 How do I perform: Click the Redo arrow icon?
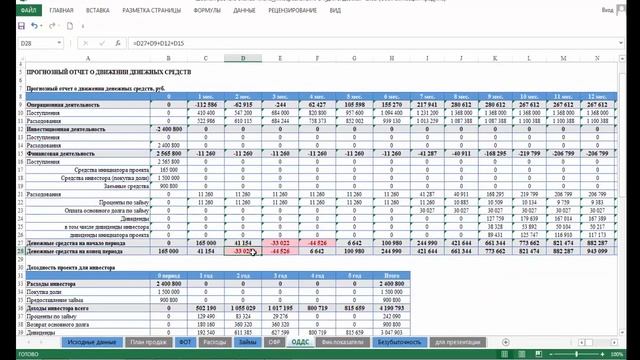tap(52, 26)
